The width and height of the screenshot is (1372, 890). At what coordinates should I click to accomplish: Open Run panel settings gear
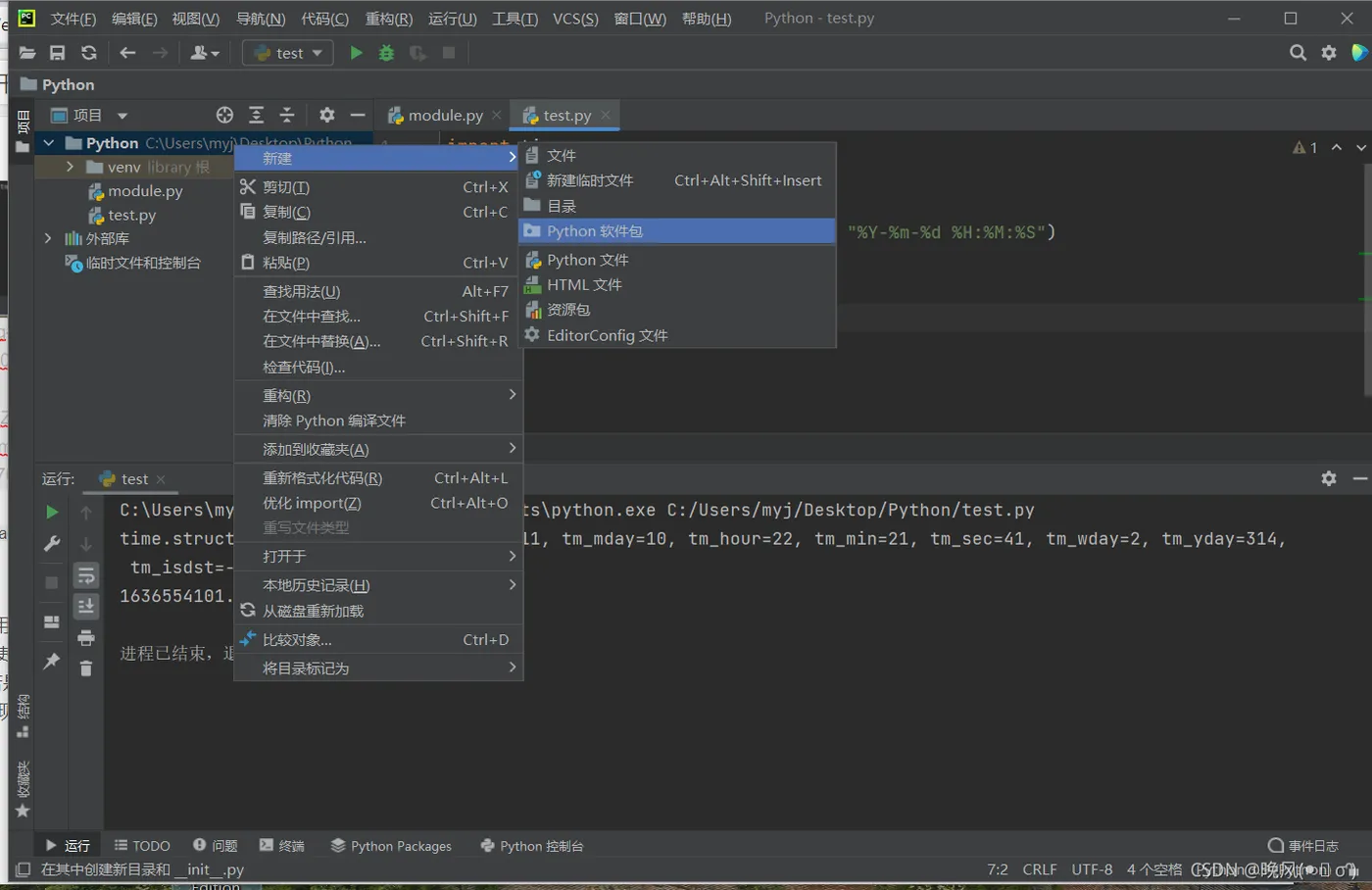1329,478
